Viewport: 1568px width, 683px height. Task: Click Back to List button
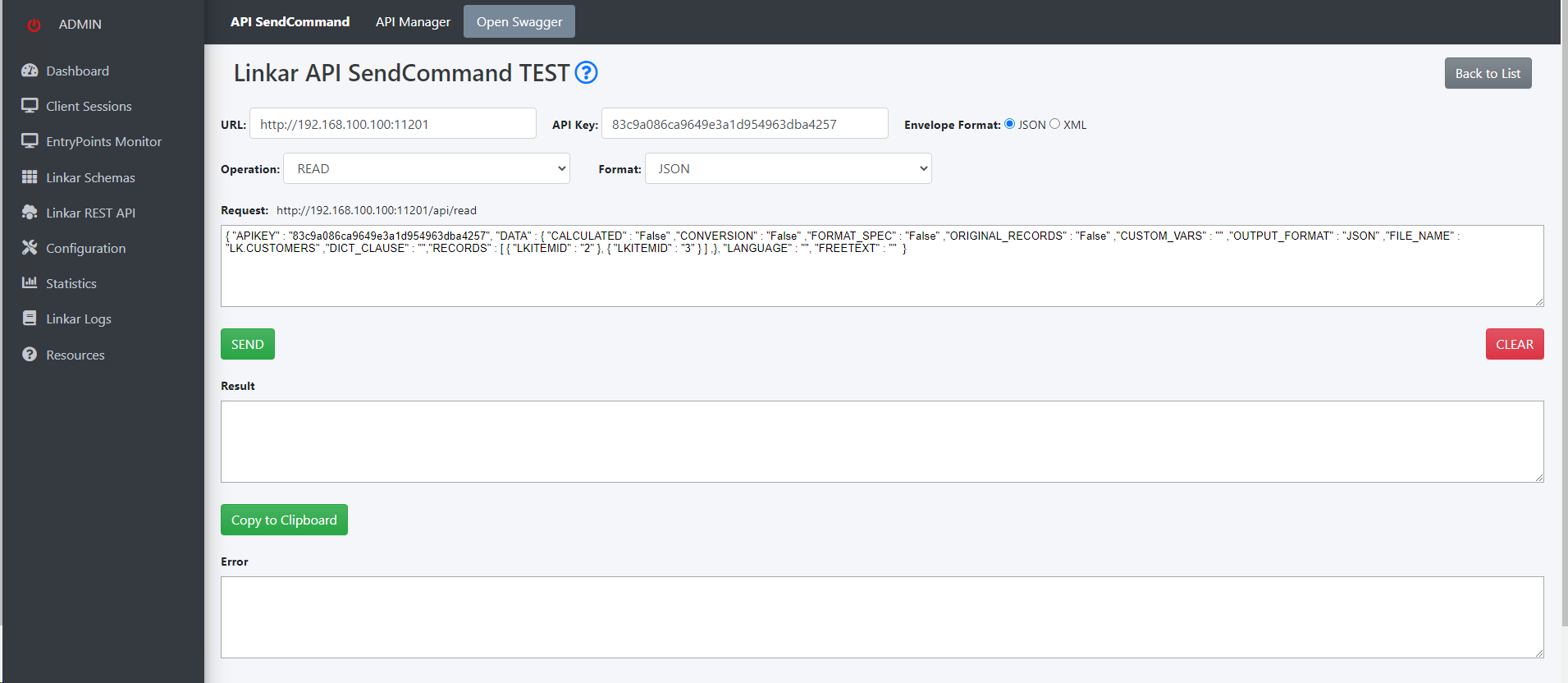1488,73
